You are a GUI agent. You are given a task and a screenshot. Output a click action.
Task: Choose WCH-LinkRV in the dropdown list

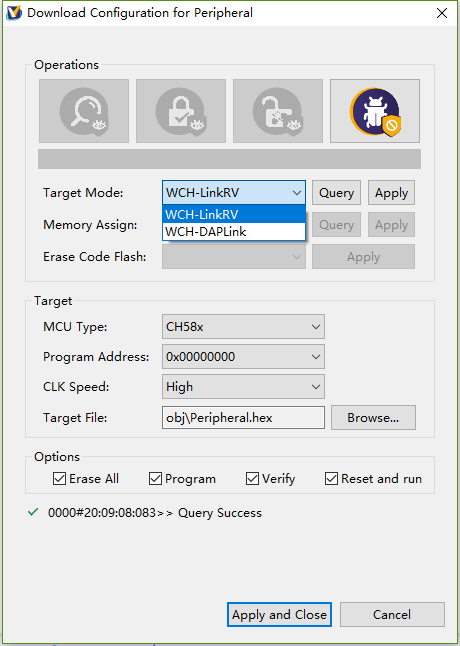pyautogui.click(x=234, y=215)
